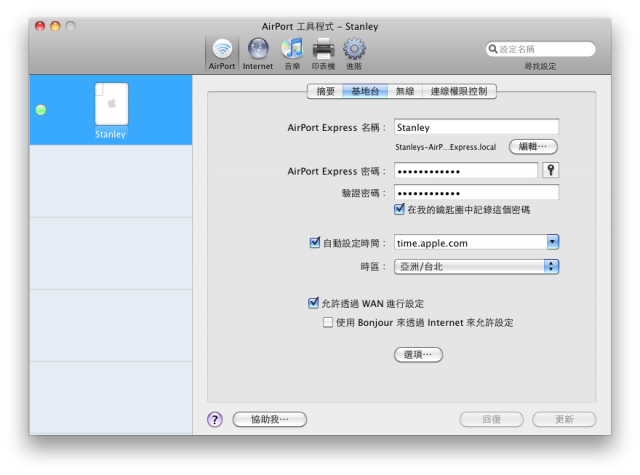Click the yellow minimize window button
The image size is (640, 475).
click(55, 26)
